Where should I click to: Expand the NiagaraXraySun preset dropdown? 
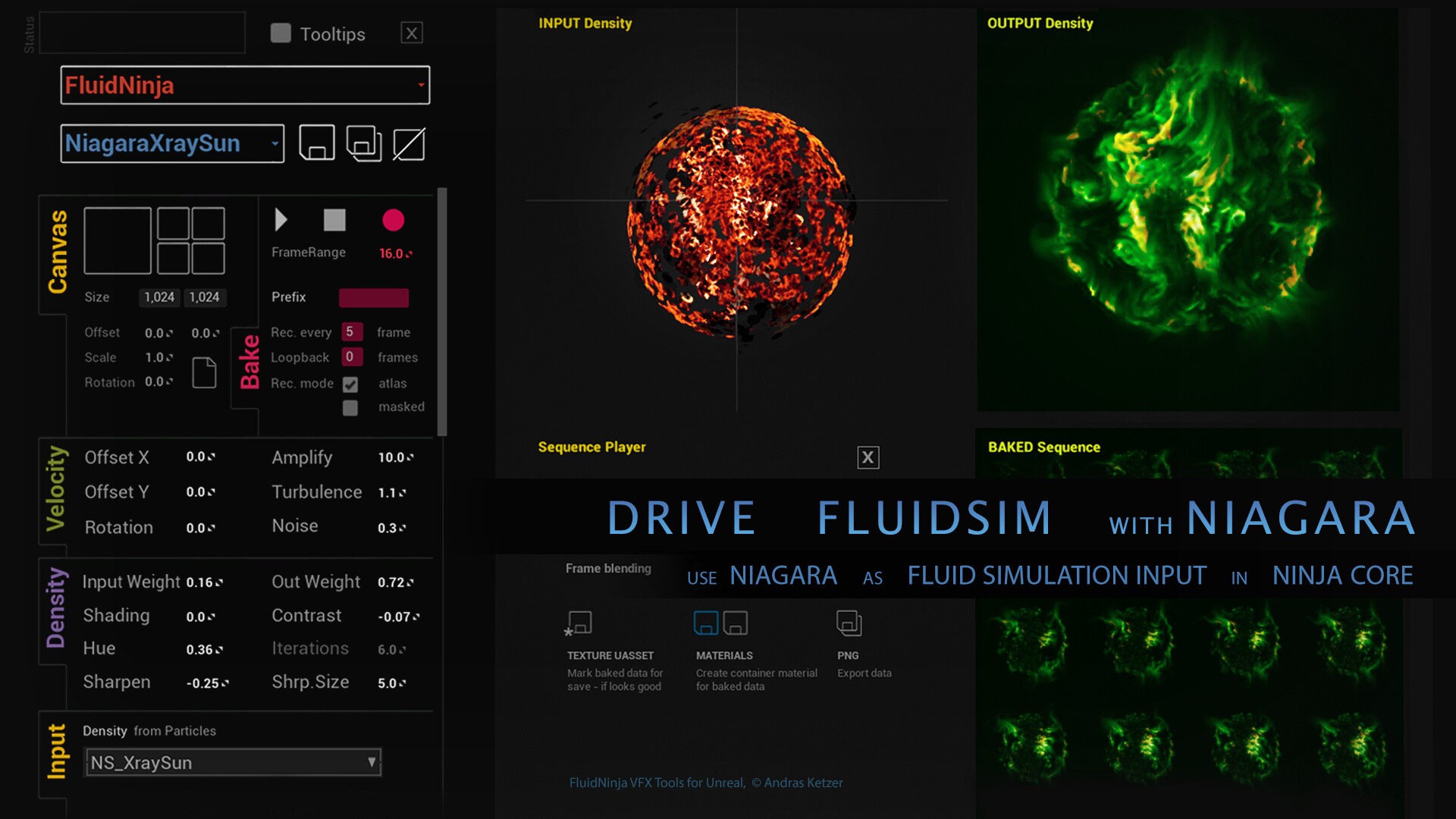[x=275, y=143]
